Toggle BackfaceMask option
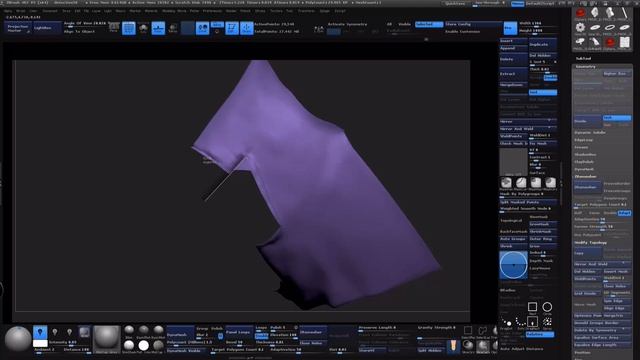 coord(513,231)
